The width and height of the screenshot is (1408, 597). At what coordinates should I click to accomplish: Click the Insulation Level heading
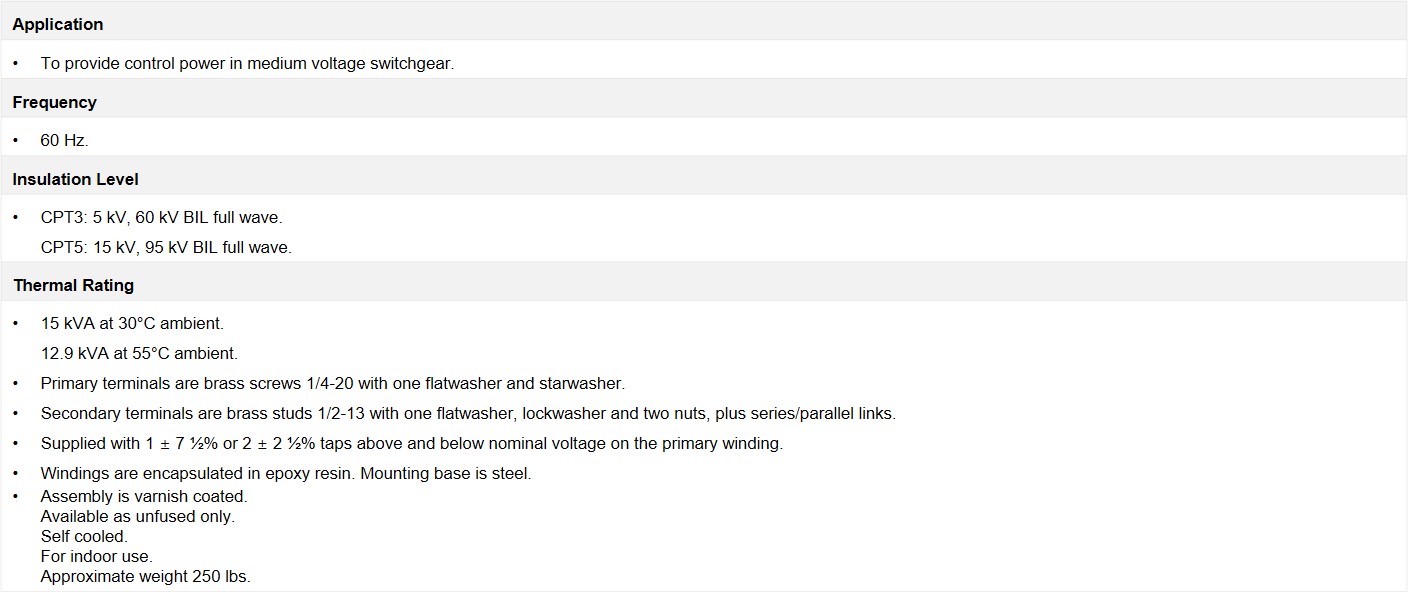click(704, 179)
